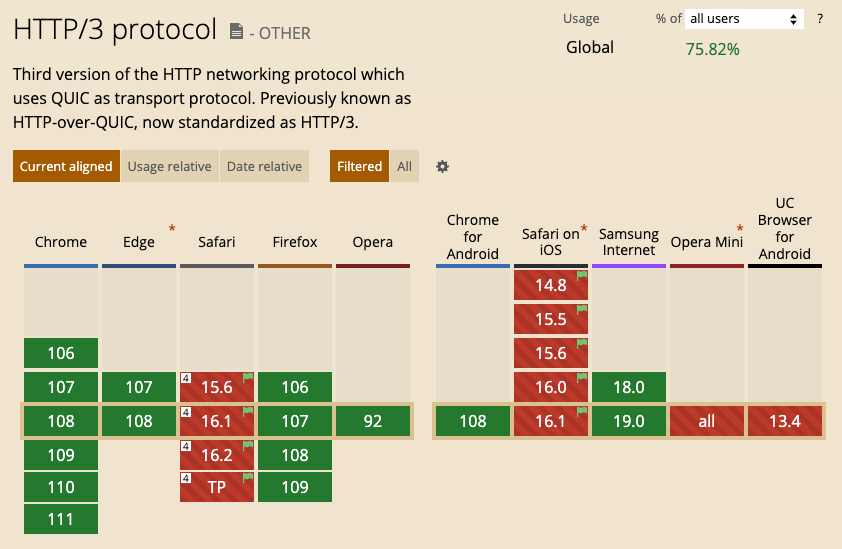Click the document icon beside the title
The height and width of the screenshot is (549, 842).
(236, 32)
